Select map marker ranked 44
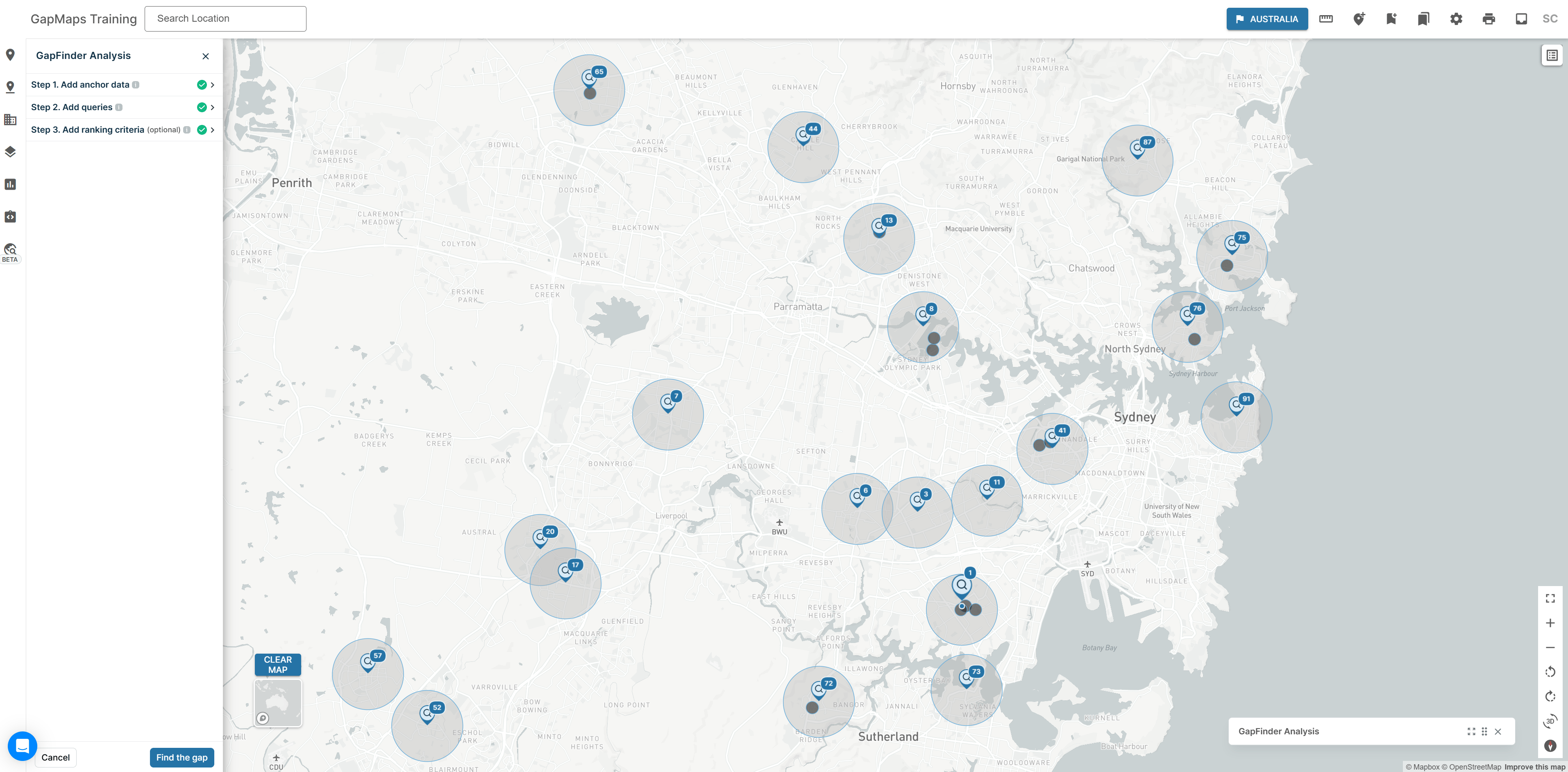 coord(803,135)
